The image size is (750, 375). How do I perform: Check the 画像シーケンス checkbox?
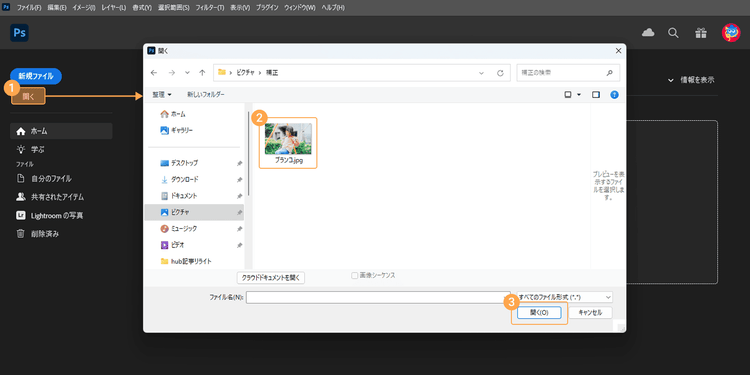[354, 276]
